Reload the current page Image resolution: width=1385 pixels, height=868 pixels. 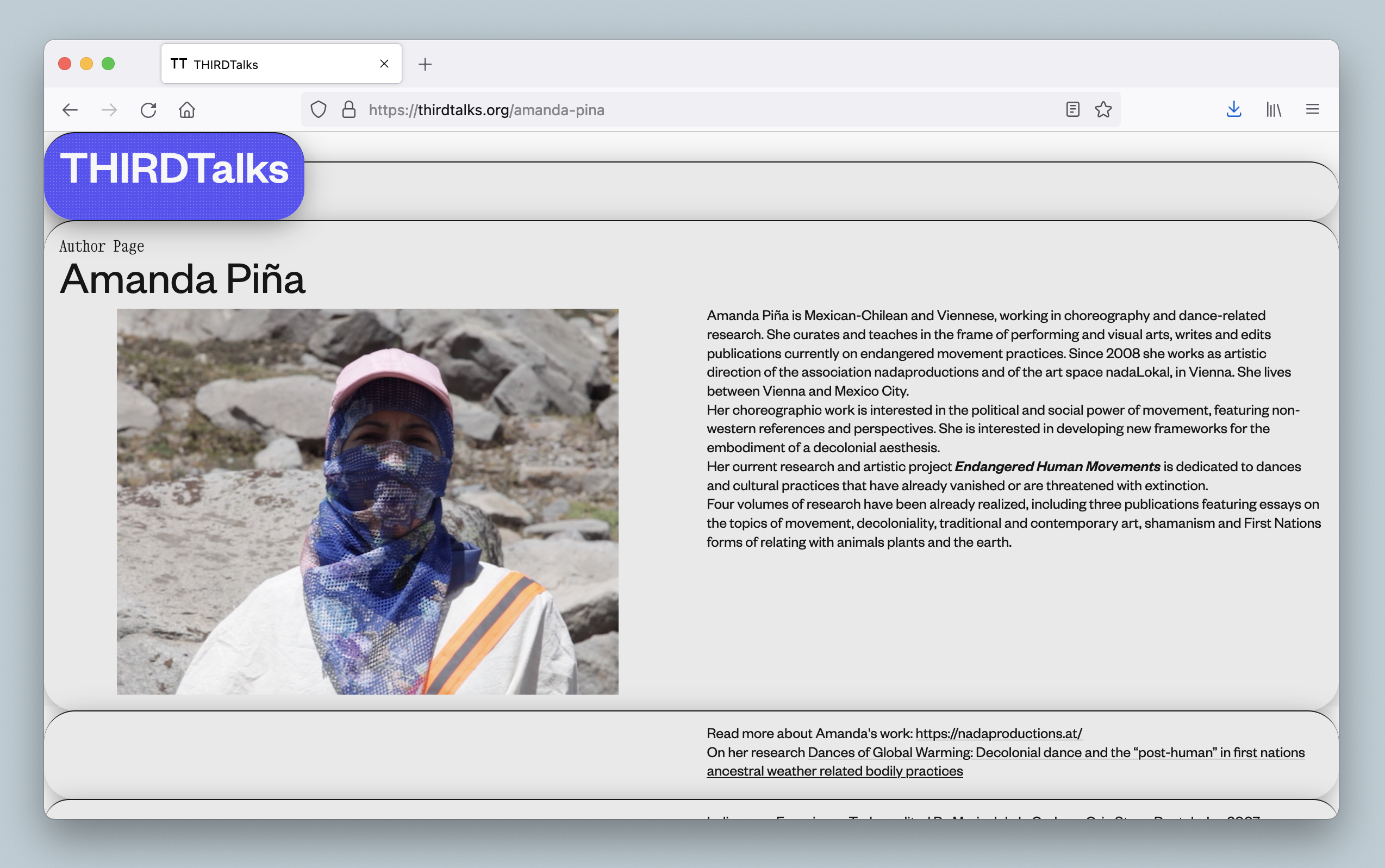(x=148, y=110)
